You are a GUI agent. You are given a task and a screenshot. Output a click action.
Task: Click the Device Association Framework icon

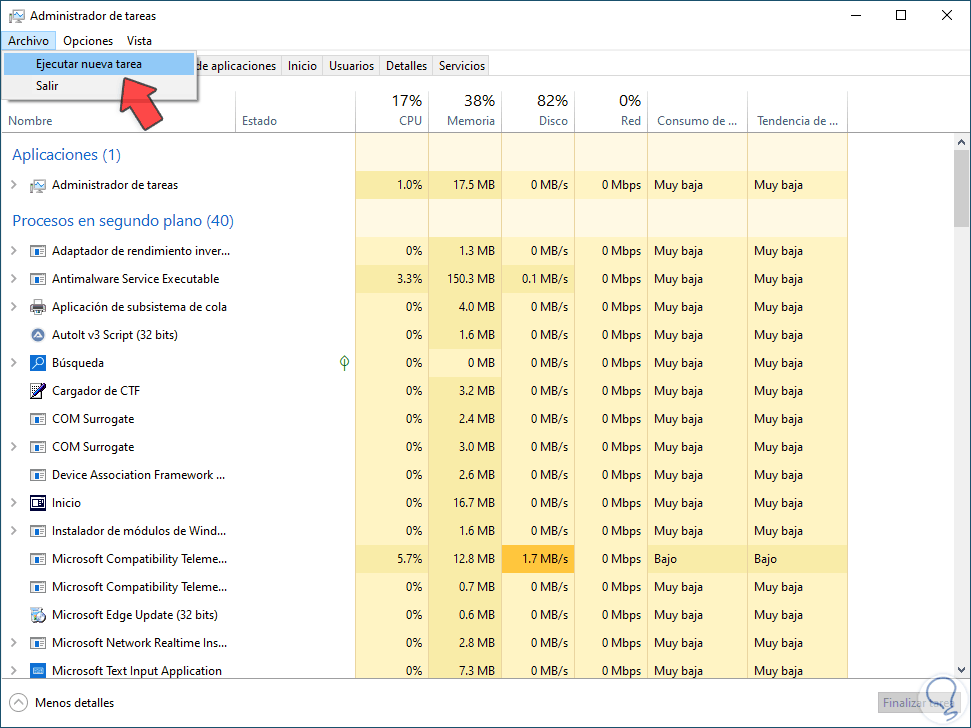pyautogui.click(x=38, y=475)
